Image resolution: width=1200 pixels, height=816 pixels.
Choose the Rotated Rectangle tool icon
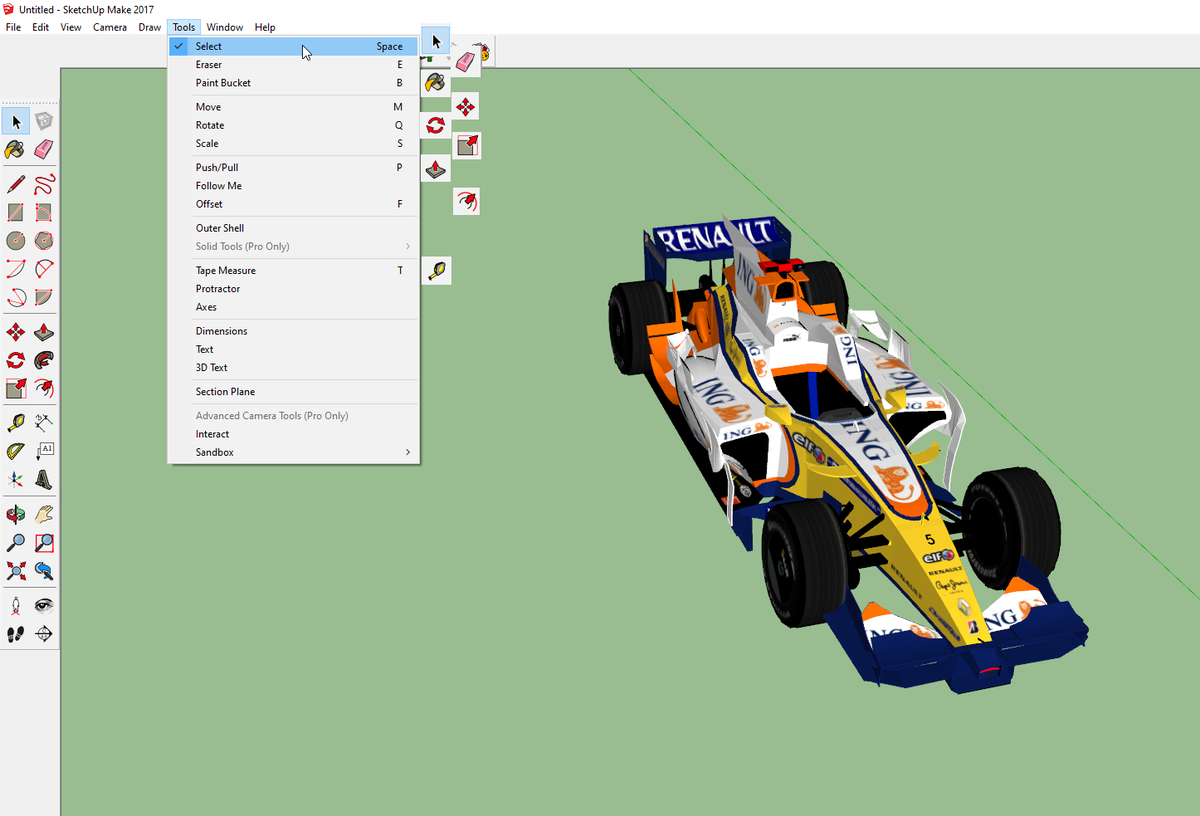pyautogui.click(x=44, y=212)
